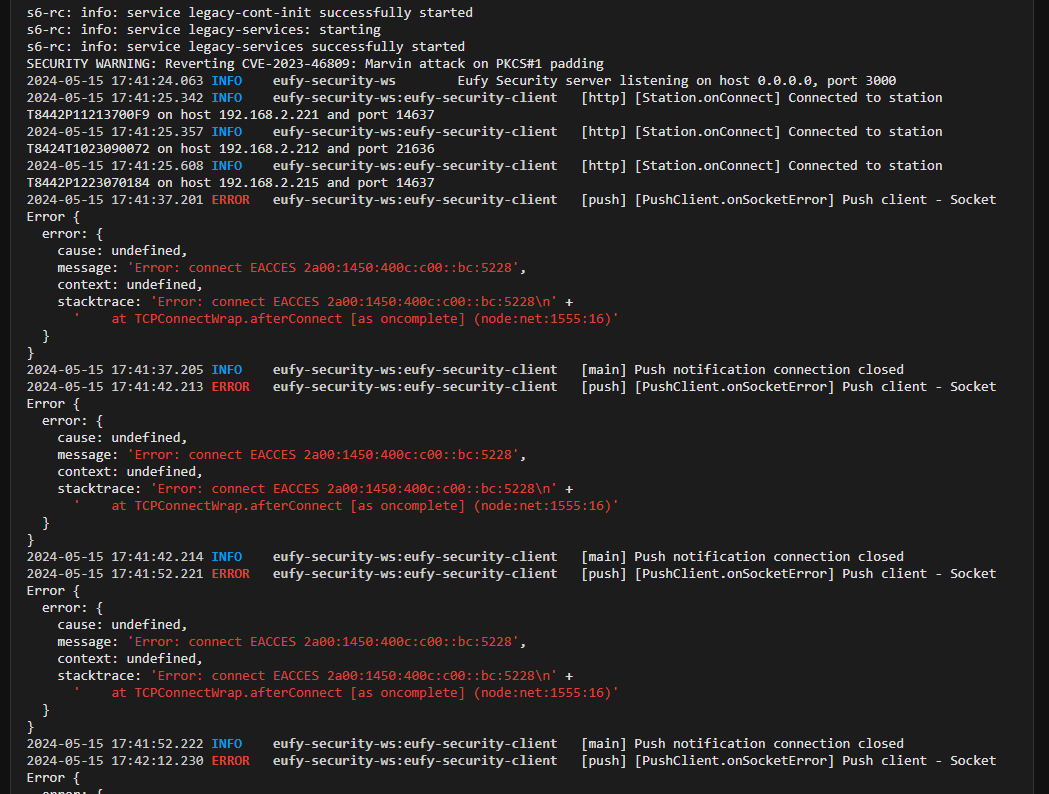1049x794 pixels.
Task: Select timestamp 17:41:52.221
Action: point(157,574)
